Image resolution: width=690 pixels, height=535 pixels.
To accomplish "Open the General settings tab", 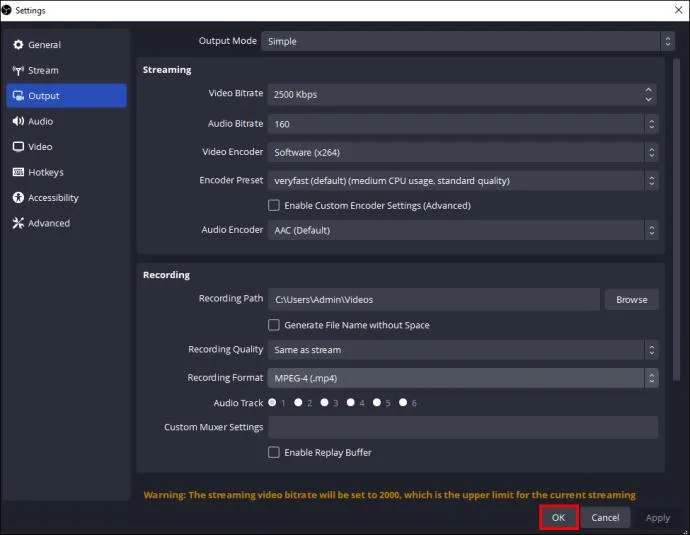I will click(66, 45).
